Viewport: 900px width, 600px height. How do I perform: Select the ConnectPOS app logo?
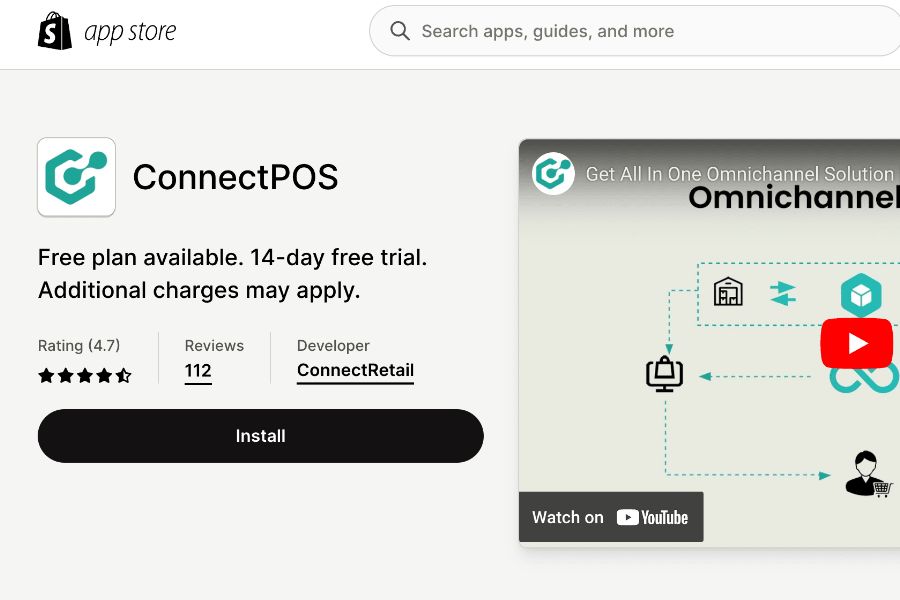click(76, 177)
